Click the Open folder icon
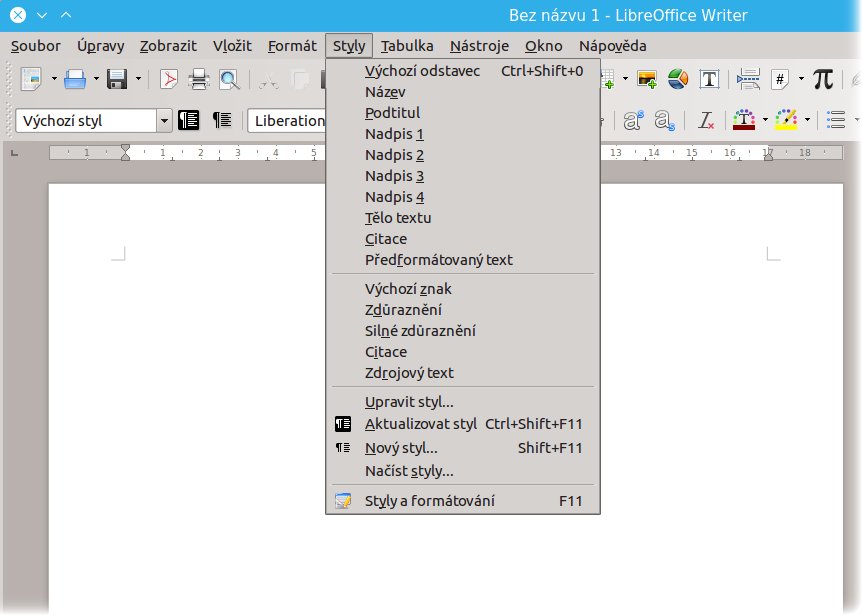This screenshot has height=615, width=862. point(75,80)
